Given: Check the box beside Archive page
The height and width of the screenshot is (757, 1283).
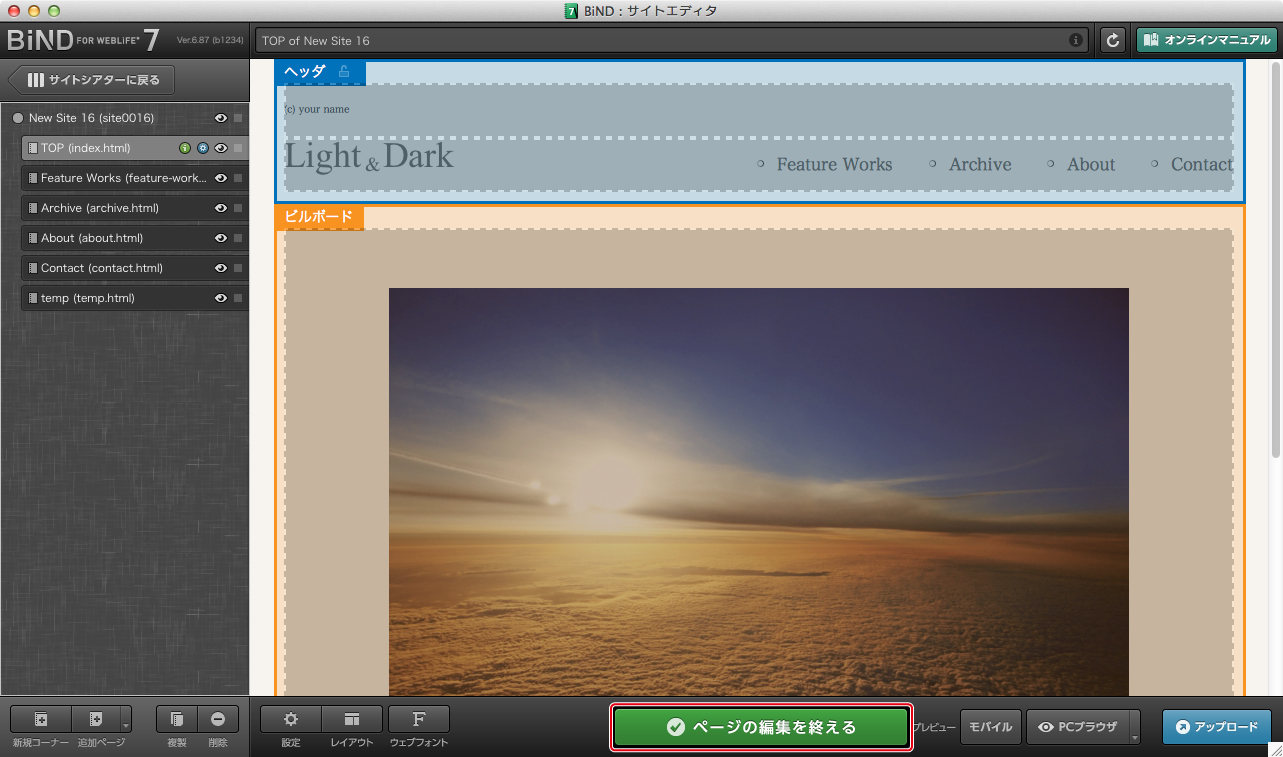Looking at the screenshot, I should click(238, 208).
